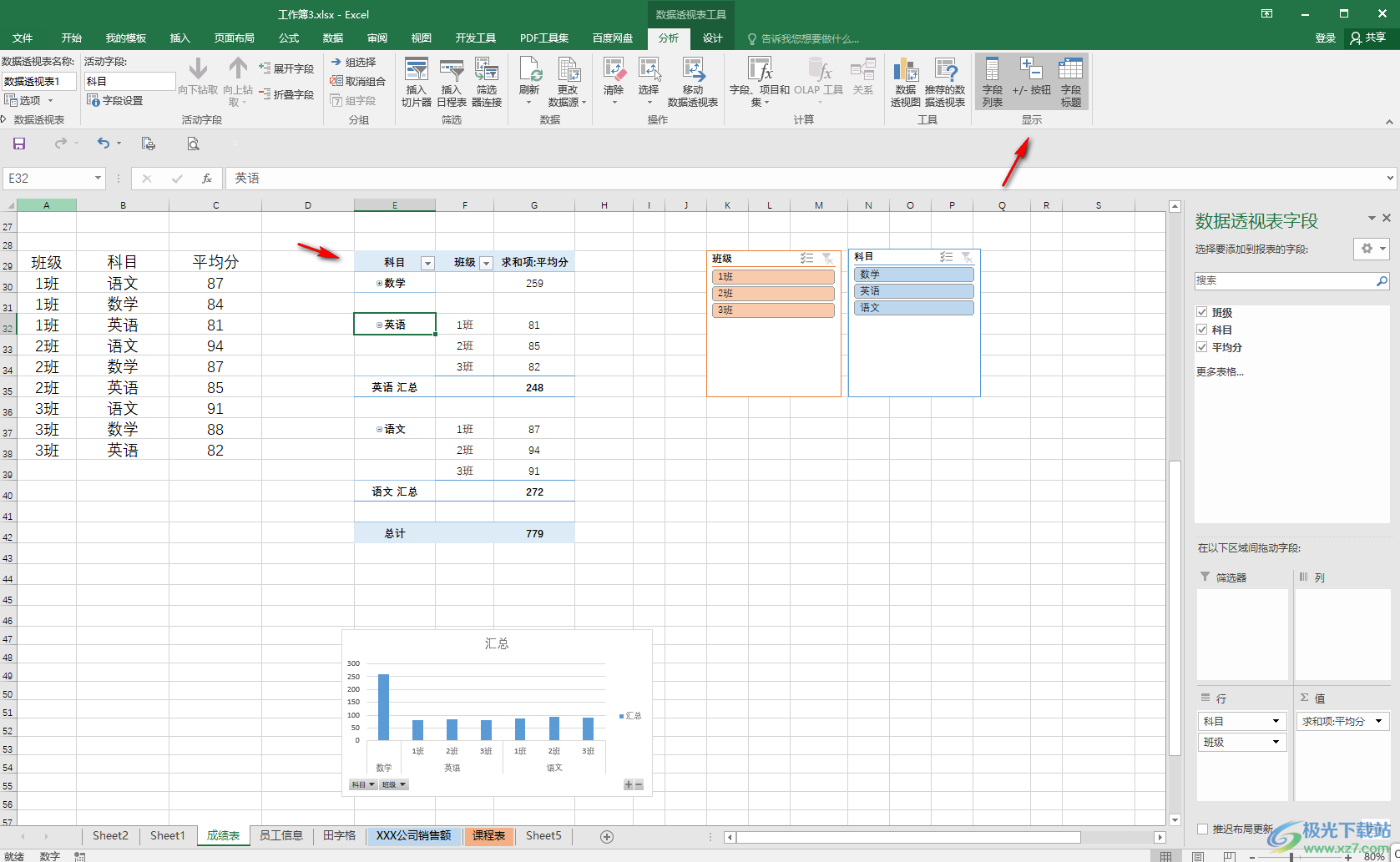This screenshot has width=1400, height=862.
Task: Open the 员工信息 worksheet tab
Action: coord(281,836)
